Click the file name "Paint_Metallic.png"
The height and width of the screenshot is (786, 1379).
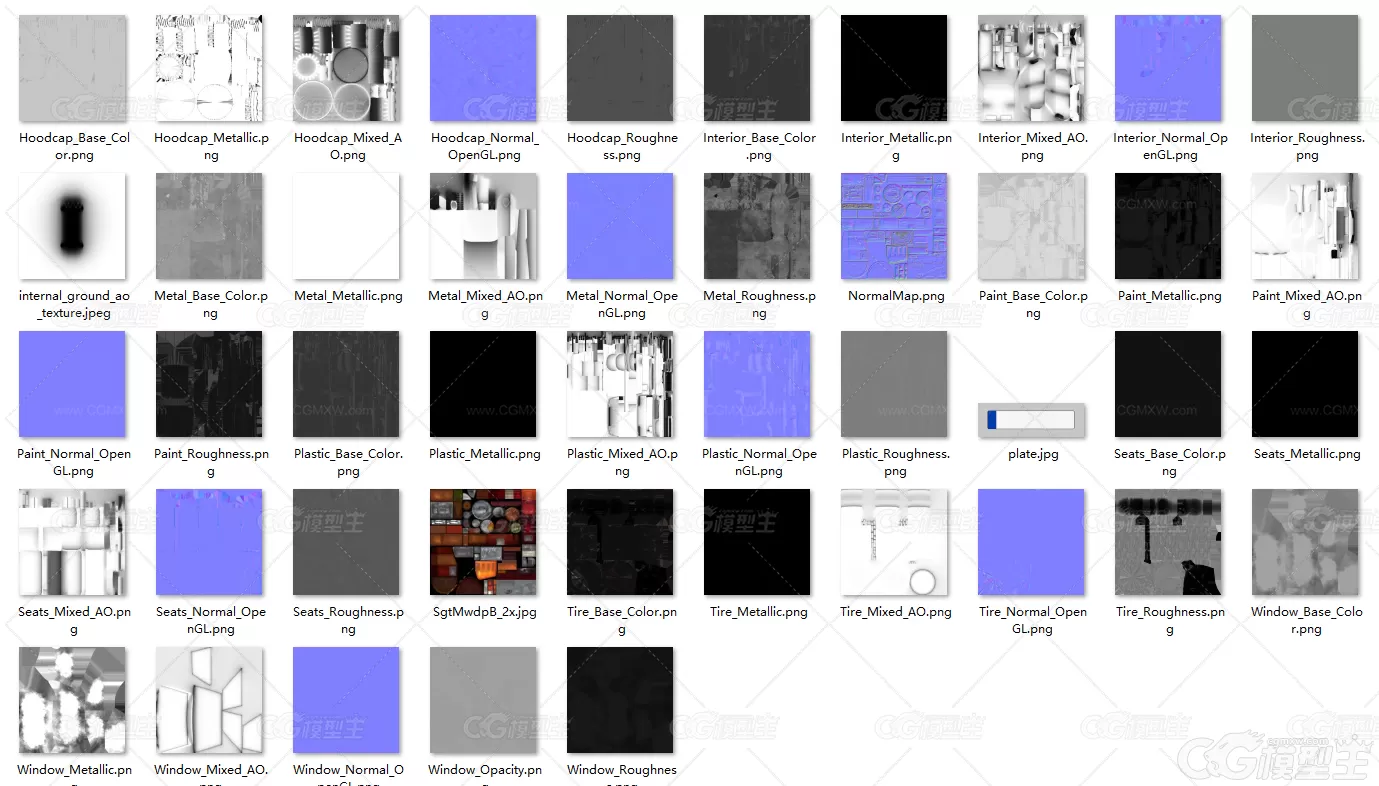click(x=1170, y=296)
